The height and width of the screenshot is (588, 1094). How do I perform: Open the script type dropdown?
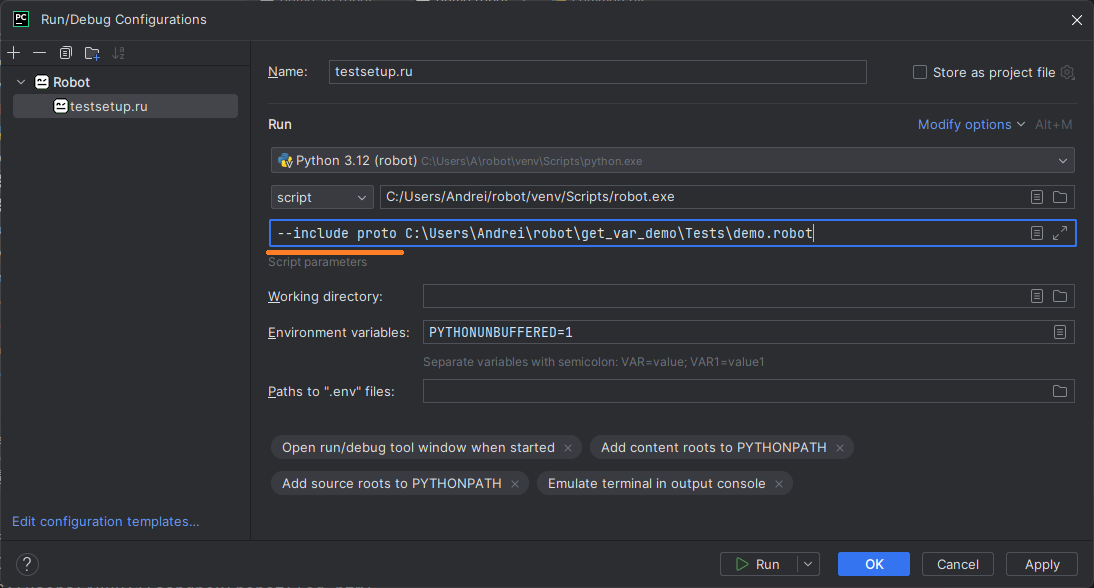pos(322,197)
